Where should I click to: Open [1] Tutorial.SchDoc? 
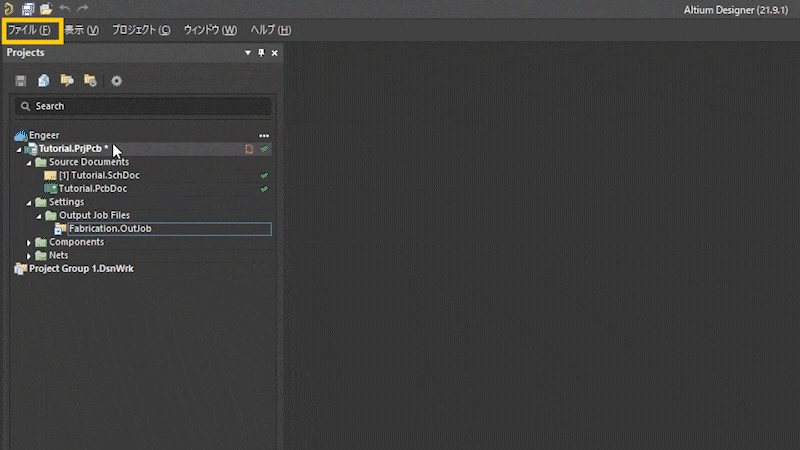point(99,175)
